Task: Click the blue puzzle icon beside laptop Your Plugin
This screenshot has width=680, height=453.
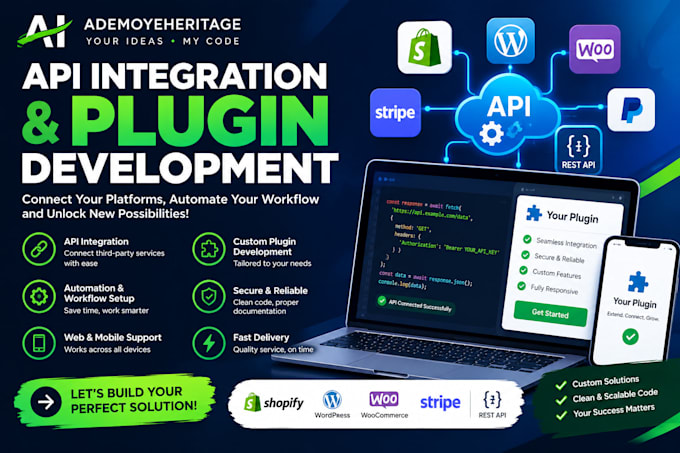Action: click(534, 213)
